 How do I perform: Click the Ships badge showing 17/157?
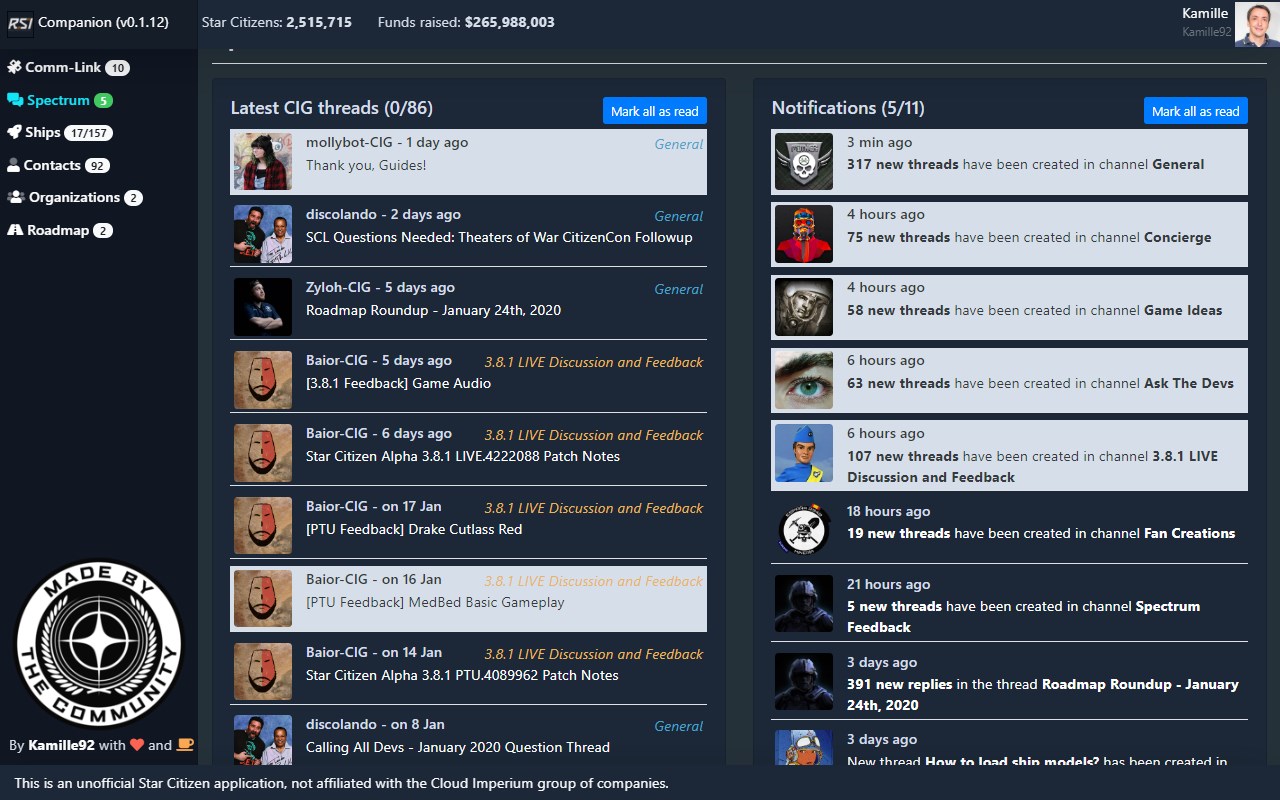tap(89, 133)
